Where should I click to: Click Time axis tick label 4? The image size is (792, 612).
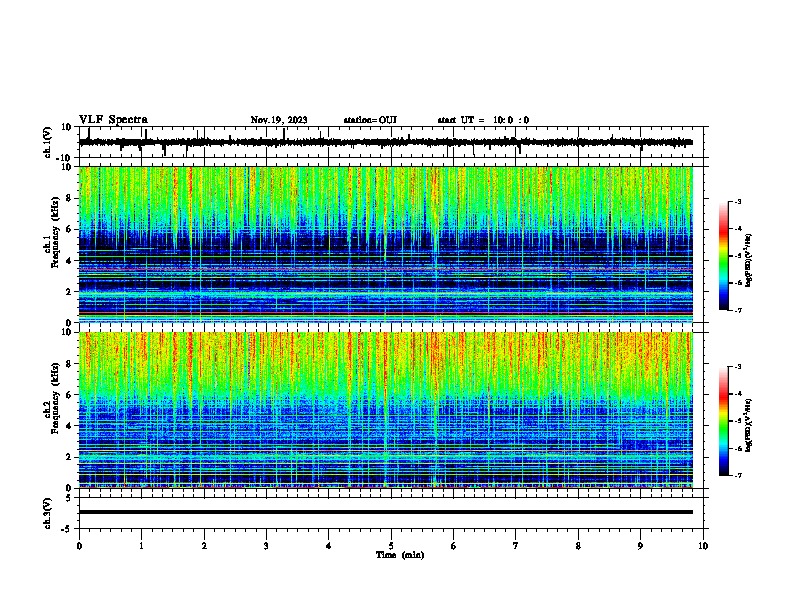329,546
